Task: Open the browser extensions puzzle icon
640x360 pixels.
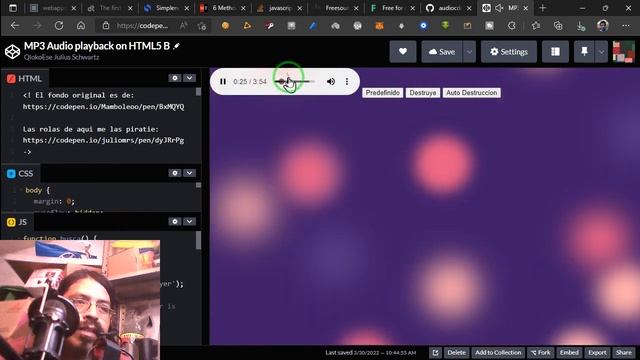Action: click(x=511, y=26)
